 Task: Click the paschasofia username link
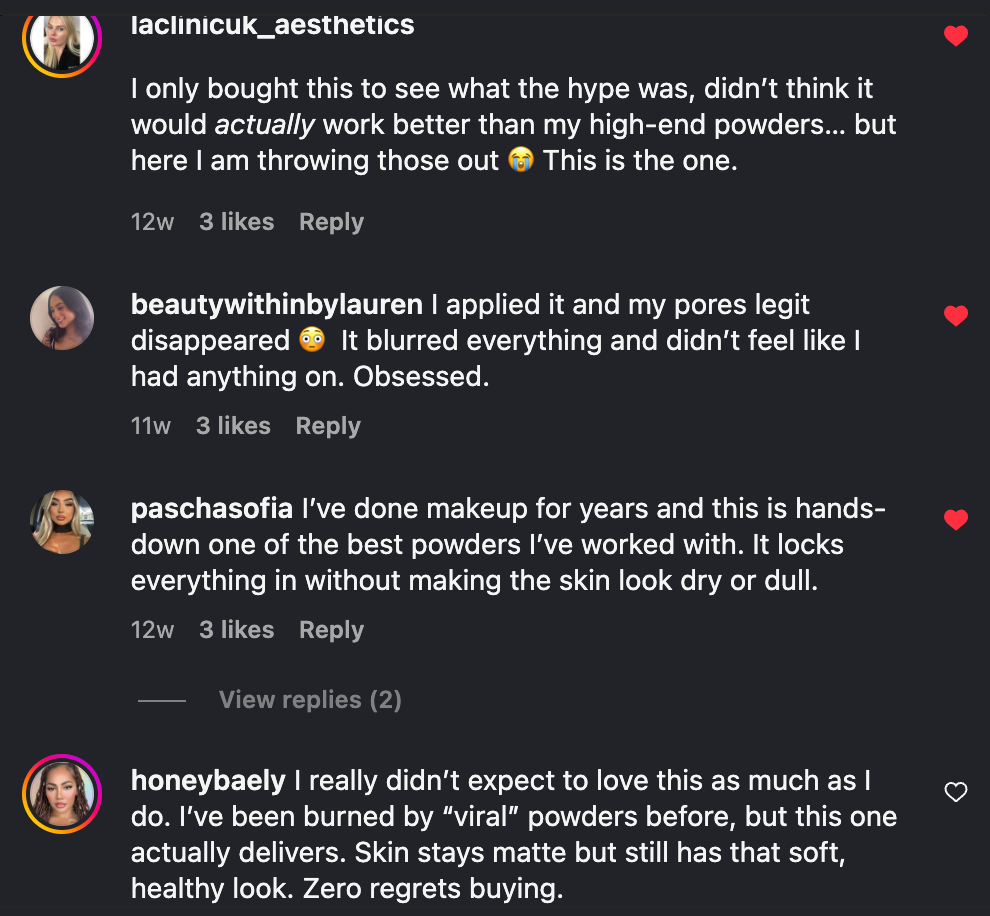click(x=213, y=508)
